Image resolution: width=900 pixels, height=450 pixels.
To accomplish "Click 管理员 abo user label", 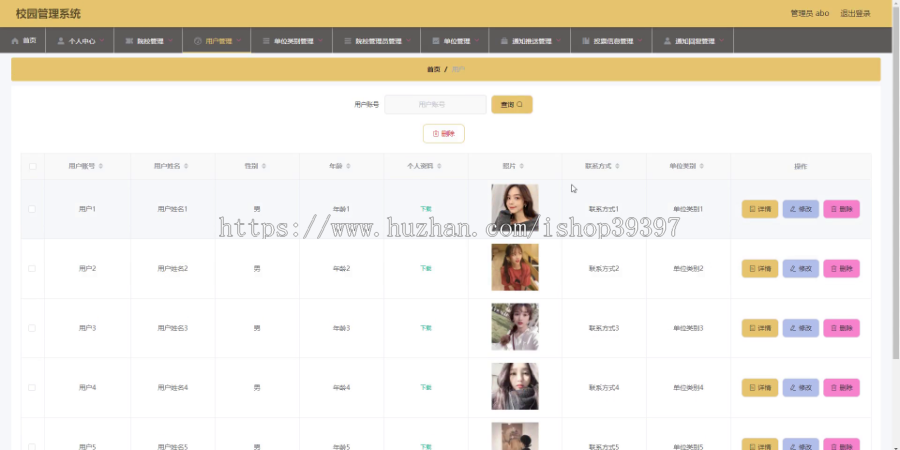I will click(x=810, y=13).
